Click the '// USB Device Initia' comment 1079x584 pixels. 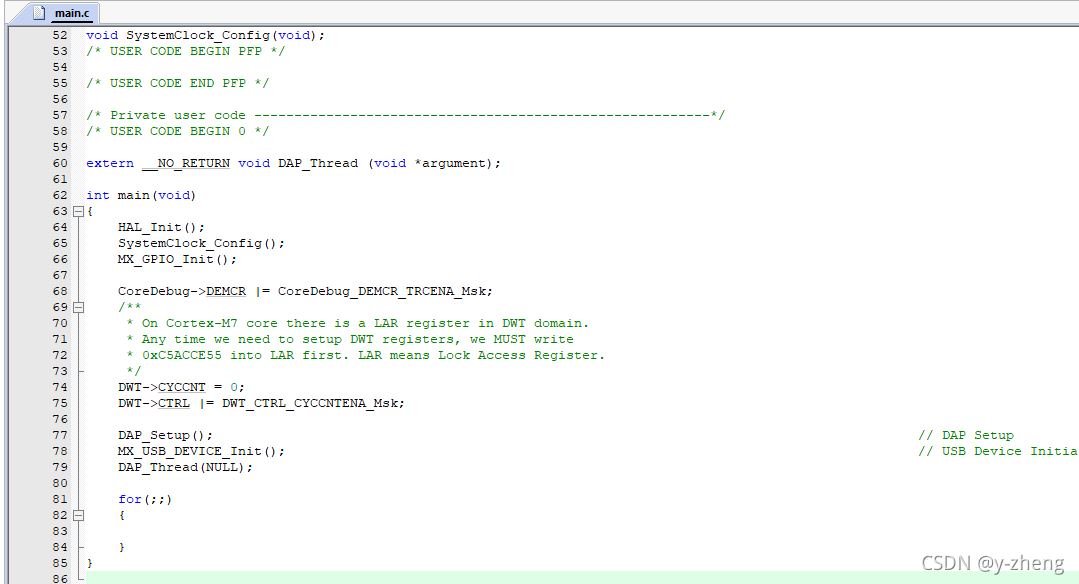998,451
